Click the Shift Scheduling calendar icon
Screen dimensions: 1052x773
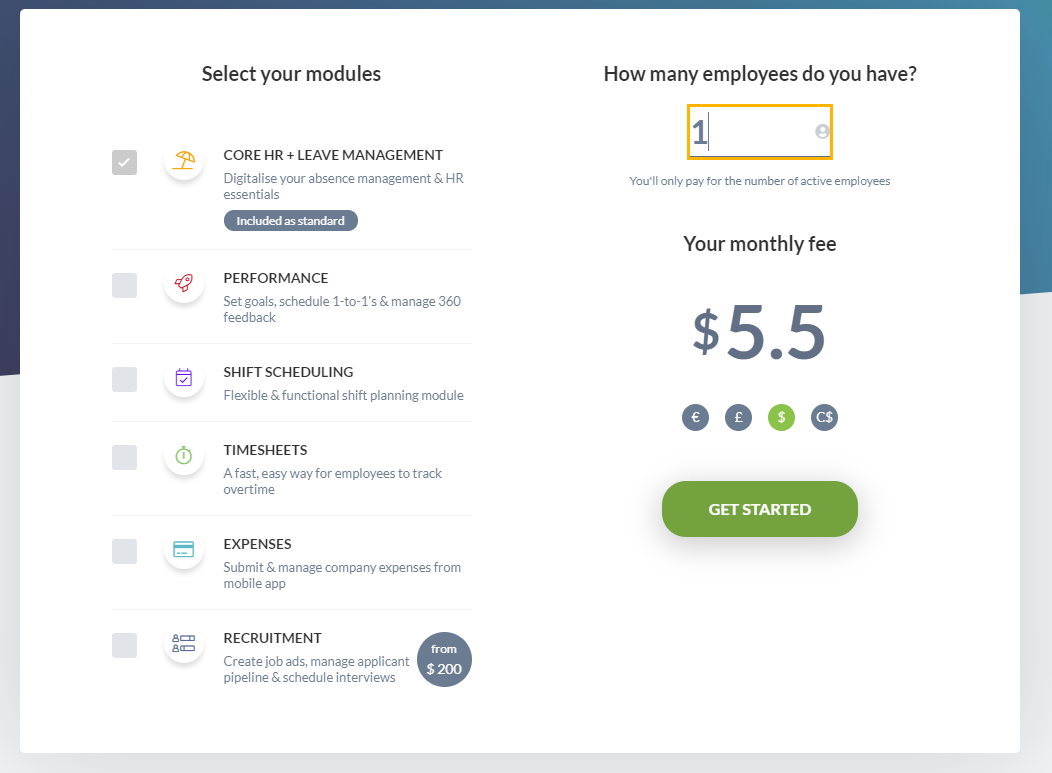point(184,378)
